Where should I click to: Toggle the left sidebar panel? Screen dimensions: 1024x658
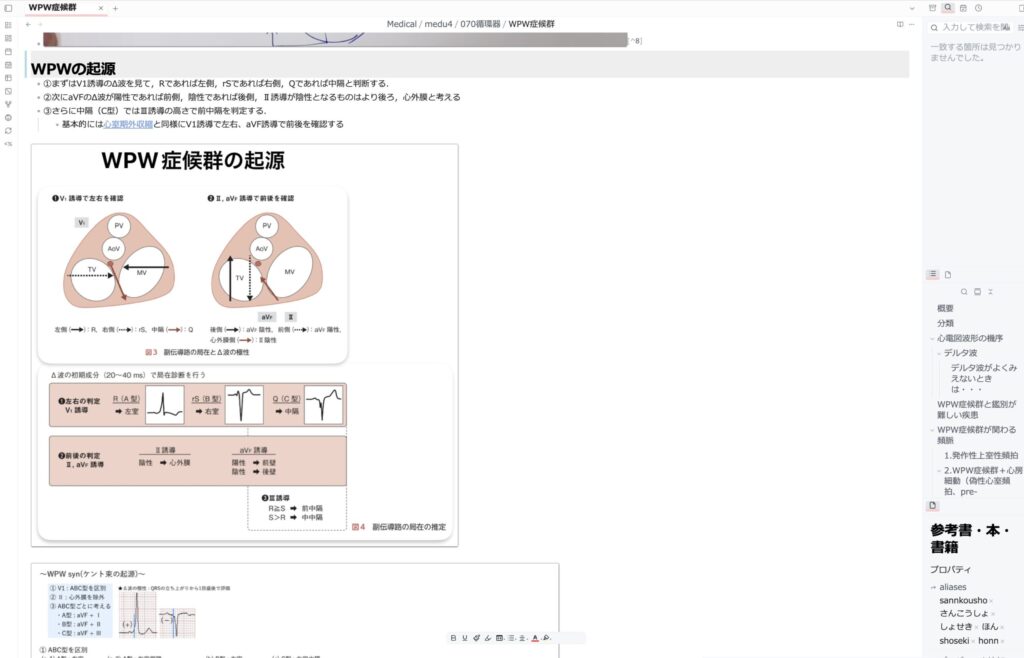8,8
